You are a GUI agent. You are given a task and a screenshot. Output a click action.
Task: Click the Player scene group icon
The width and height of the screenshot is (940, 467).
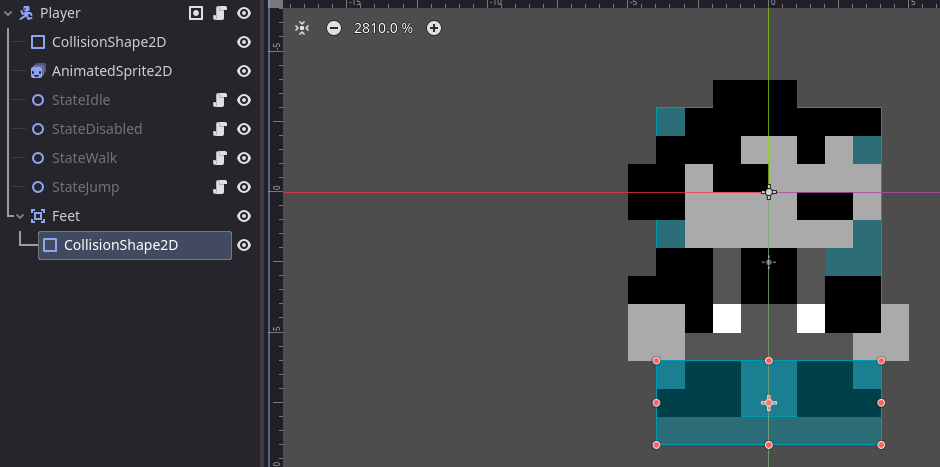coord(196,13)
